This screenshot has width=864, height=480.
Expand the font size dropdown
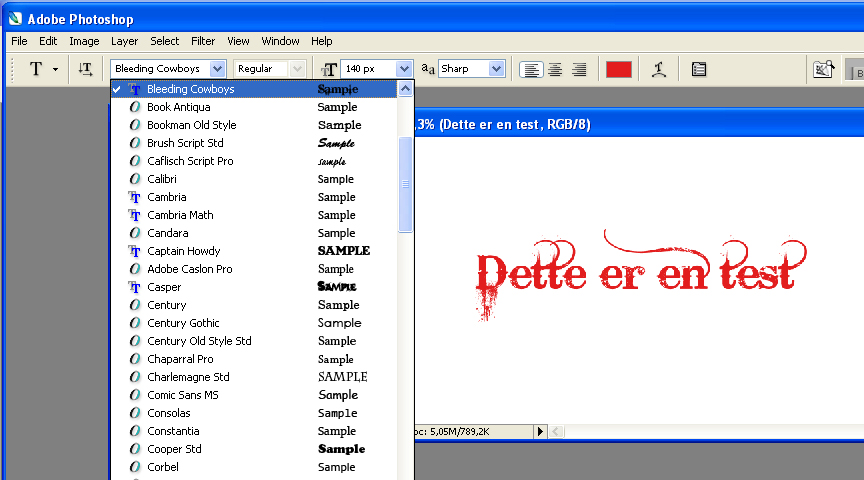click(x=404, y=69)
